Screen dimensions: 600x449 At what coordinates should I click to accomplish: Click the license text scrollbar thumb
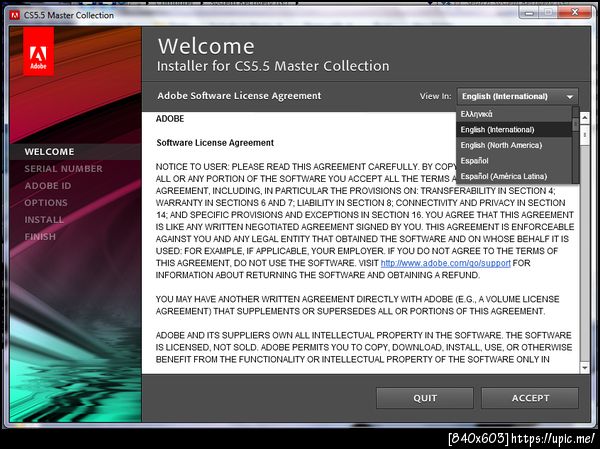(585, 135)
